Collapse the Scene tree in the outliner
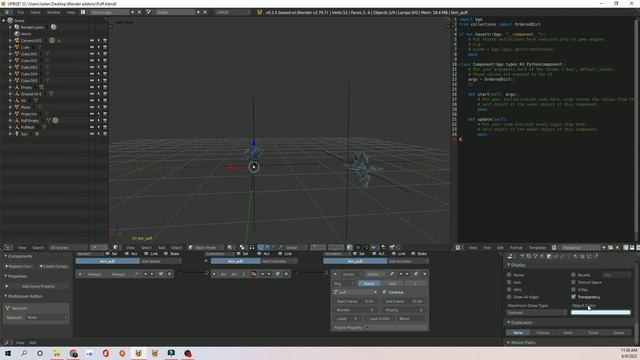The image size is (640, 360). (x=4, y=20)
